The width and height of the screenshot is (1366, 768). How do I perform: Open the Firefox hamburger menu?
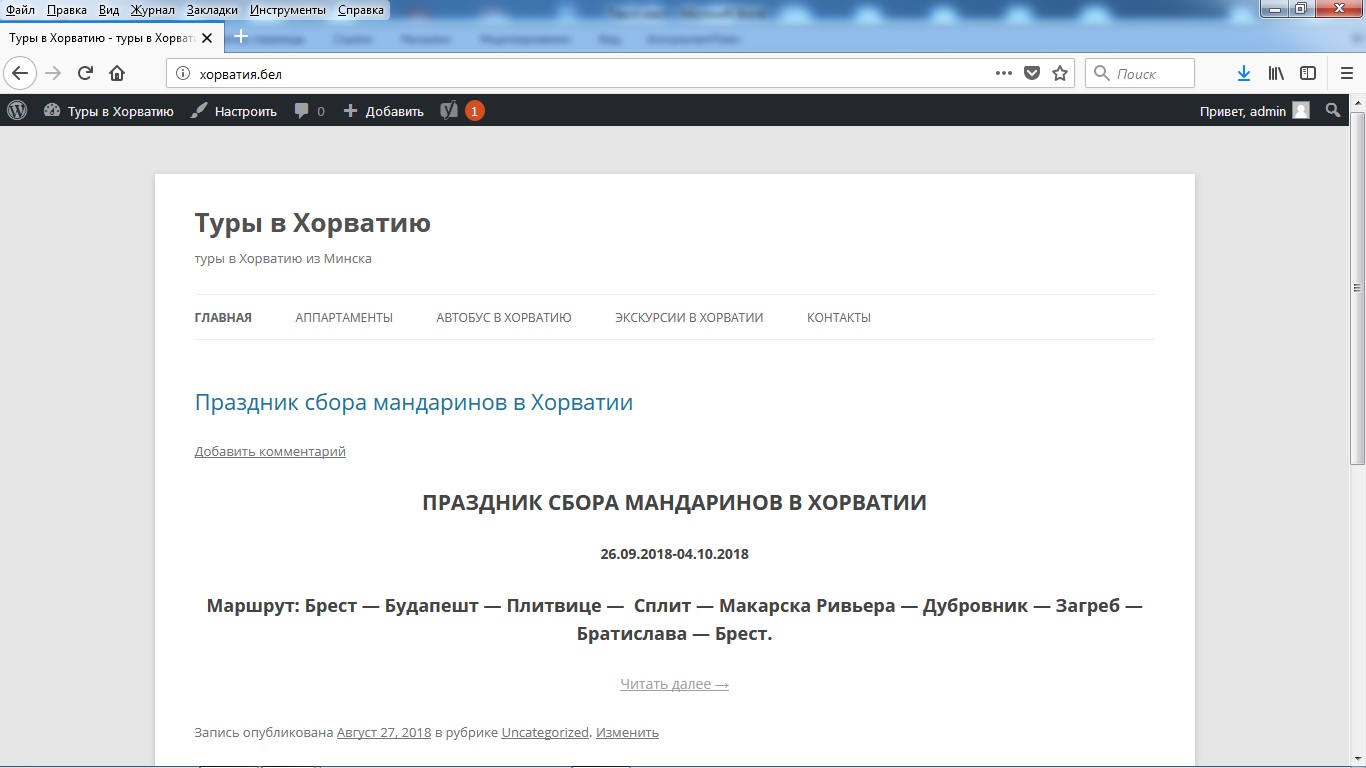point(1346,73)
